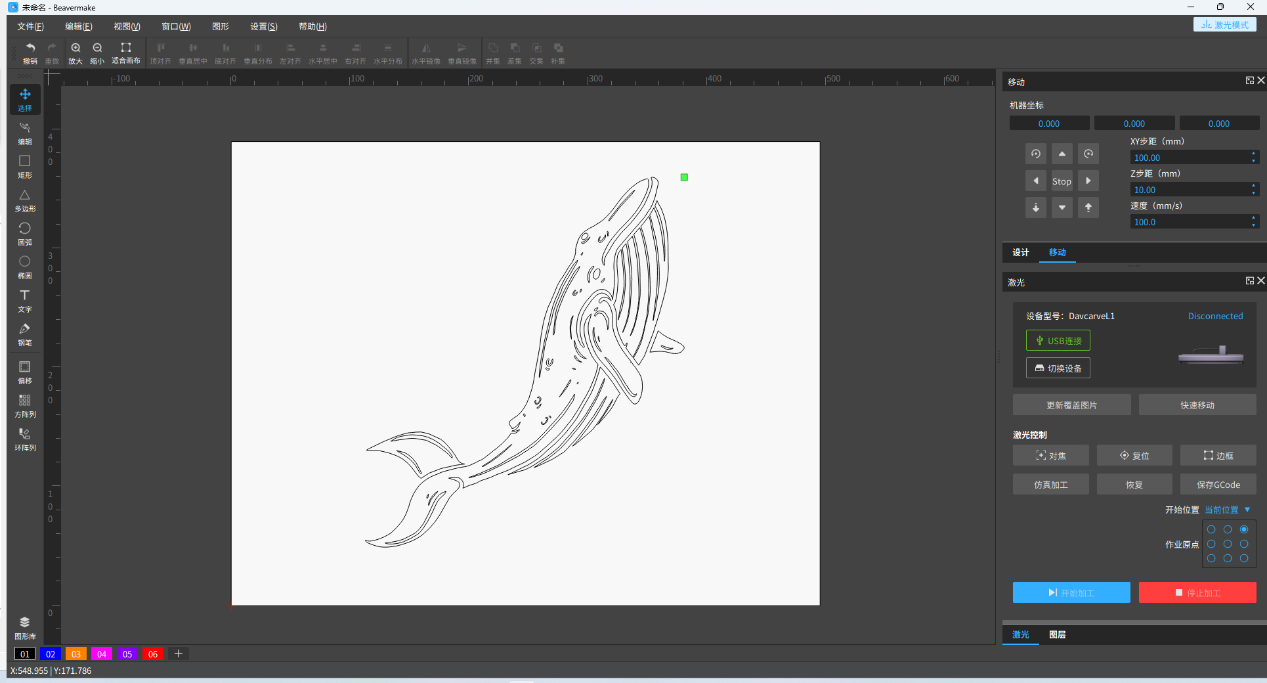This screenshot has height=683, width=1267.
Task: Click the USB连接 button
Action: (1058, 341)
